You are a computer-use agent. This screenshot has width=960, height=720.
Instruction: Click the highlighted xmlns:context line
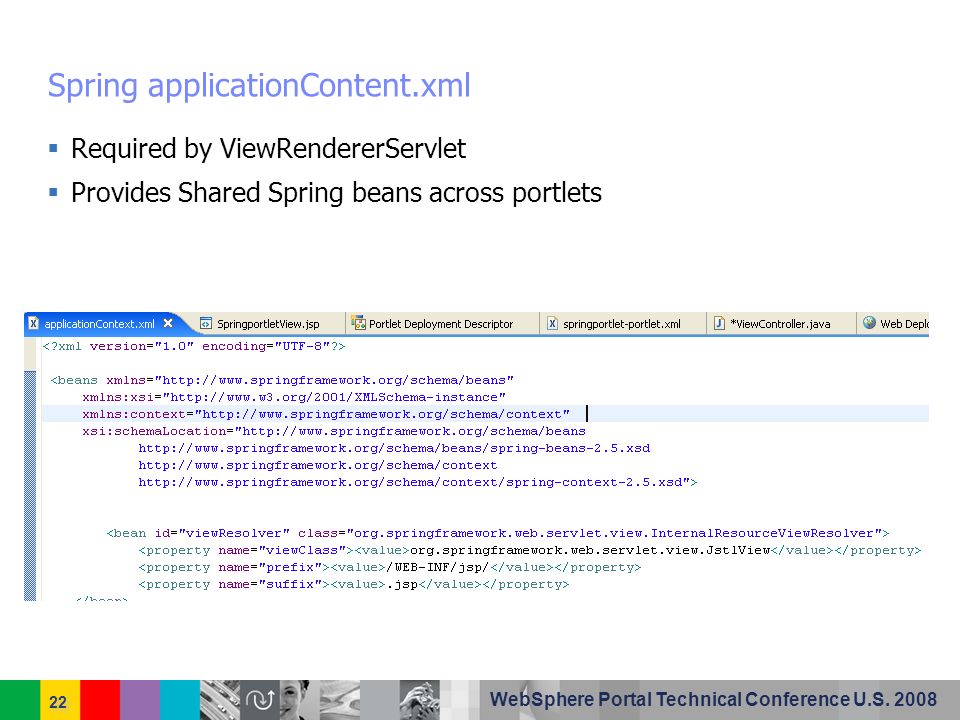(485, 414)
